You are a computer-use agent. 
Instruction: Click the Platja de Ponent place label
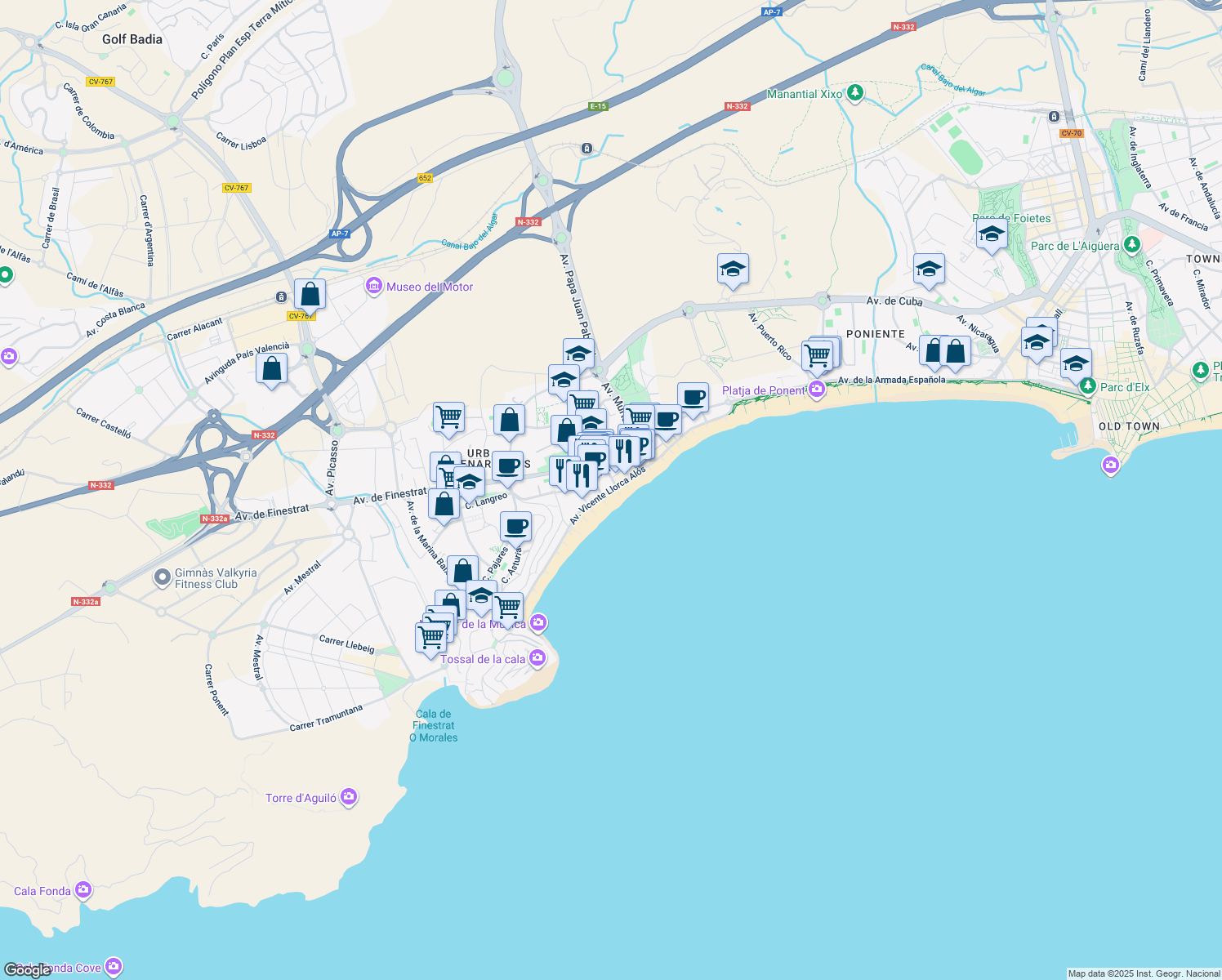click(764, 391)
